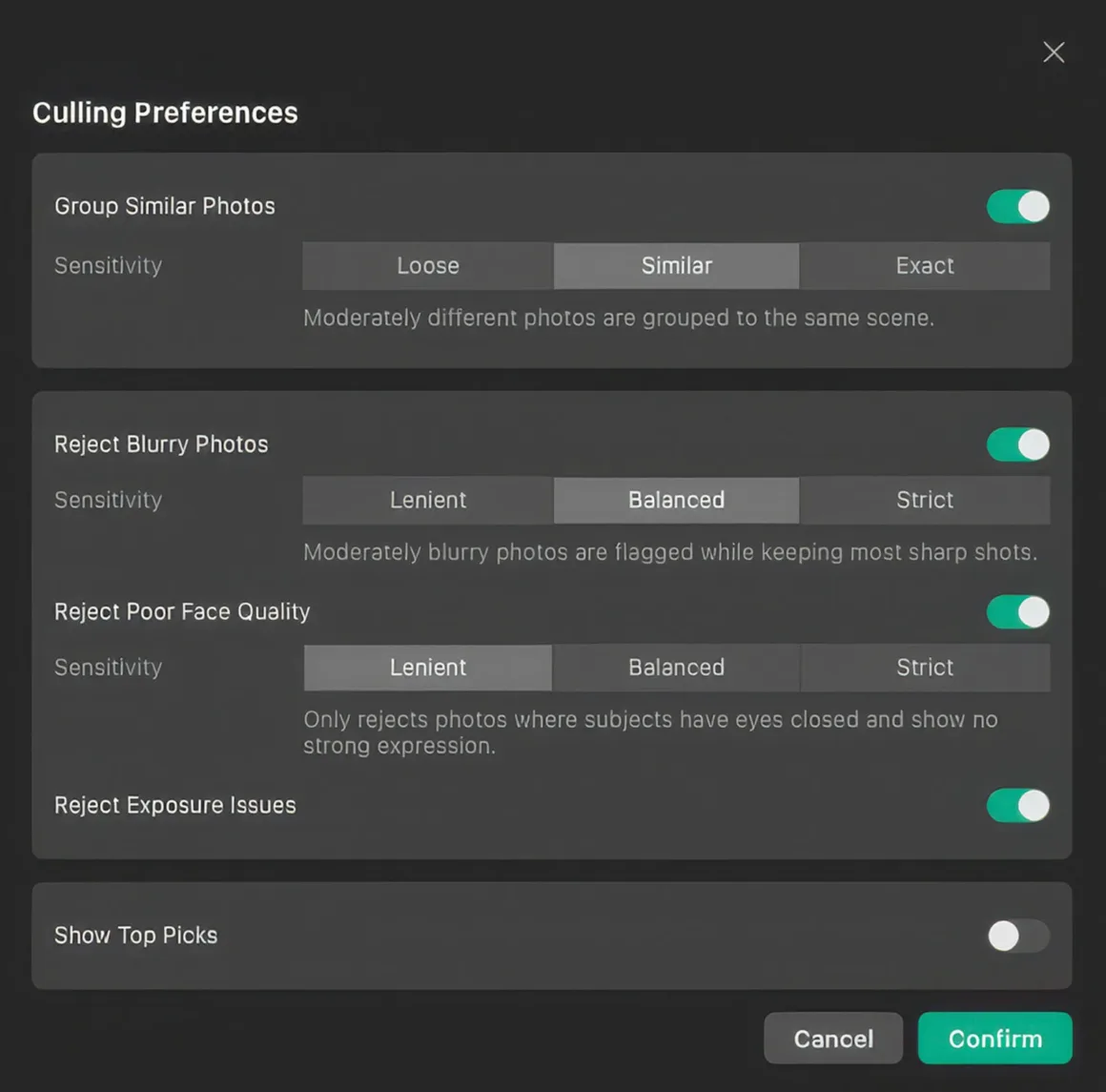Click the Culling Preferences title
Image resolution: width=1106 pixels, height=1092 pixels.
pos(165,113)
